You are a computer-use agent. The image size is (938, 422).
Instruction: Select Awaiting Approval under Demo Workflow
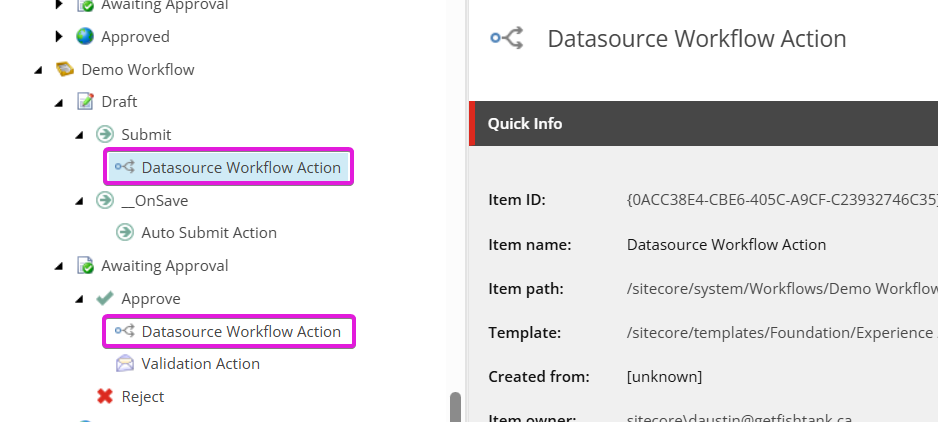tap(165, 265)
